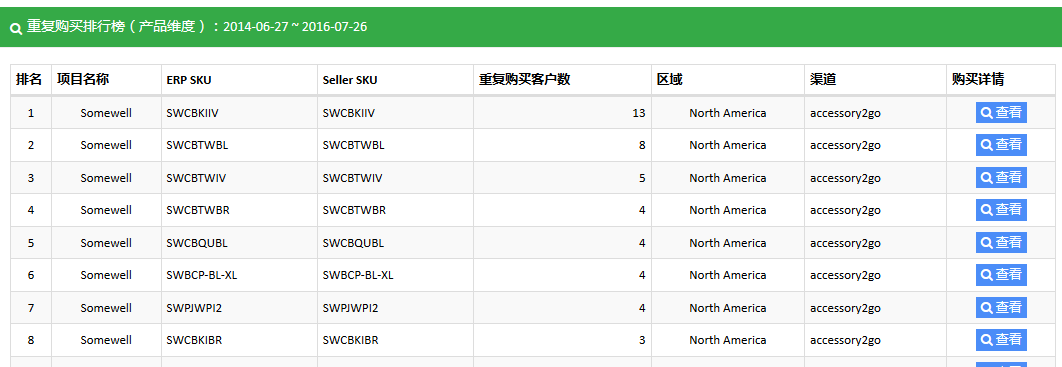Open 查看 for SWCBQUBL row
The width and height of the screenshot is (1062, 367).
[x=1001, y=242]
